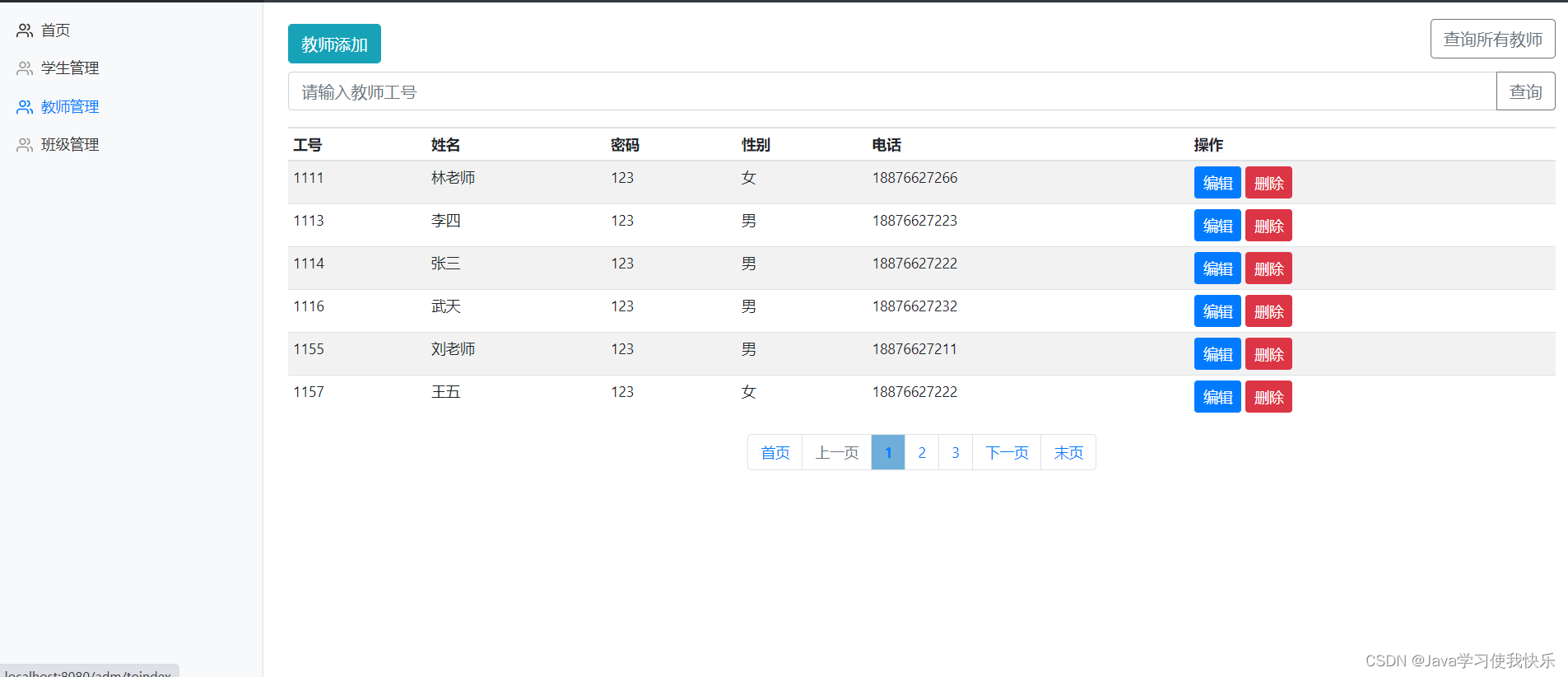Click the 学生管理 sidebar icon

pyautogui.click(x=25, y=68)
